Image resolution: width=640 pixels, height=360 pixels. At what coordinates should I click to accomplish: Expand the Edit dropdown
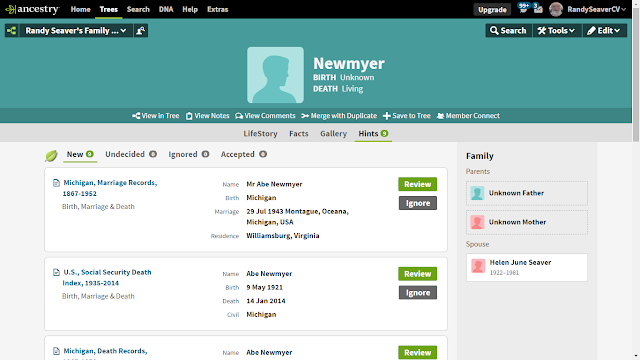pos(604,31)
